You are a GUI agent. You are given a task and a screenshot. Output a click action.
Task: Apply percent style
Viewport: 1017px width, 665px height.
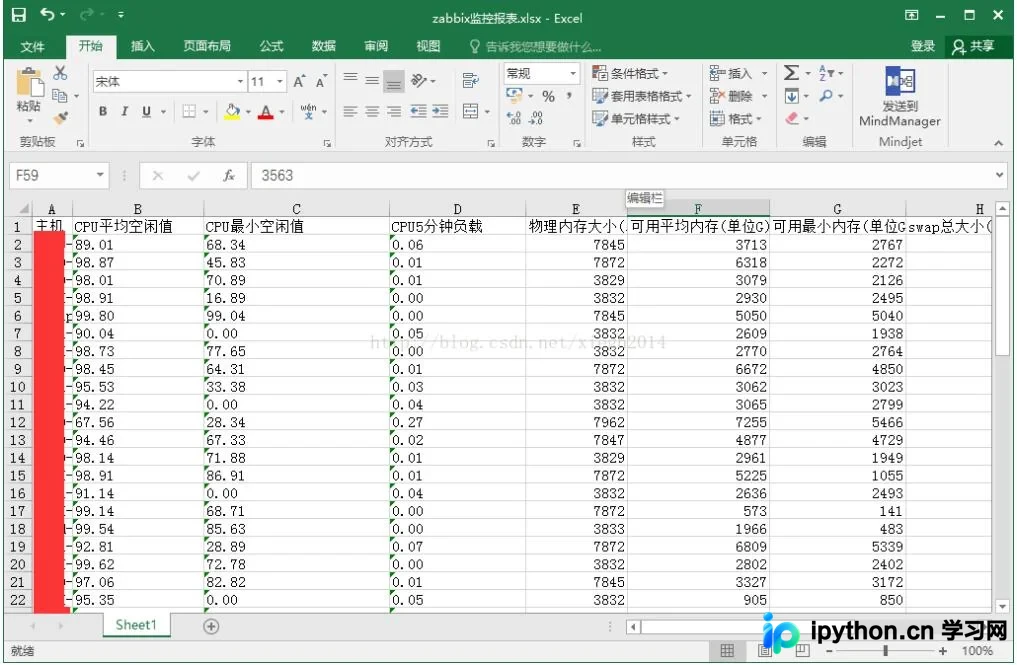click(x=549, y=97)
